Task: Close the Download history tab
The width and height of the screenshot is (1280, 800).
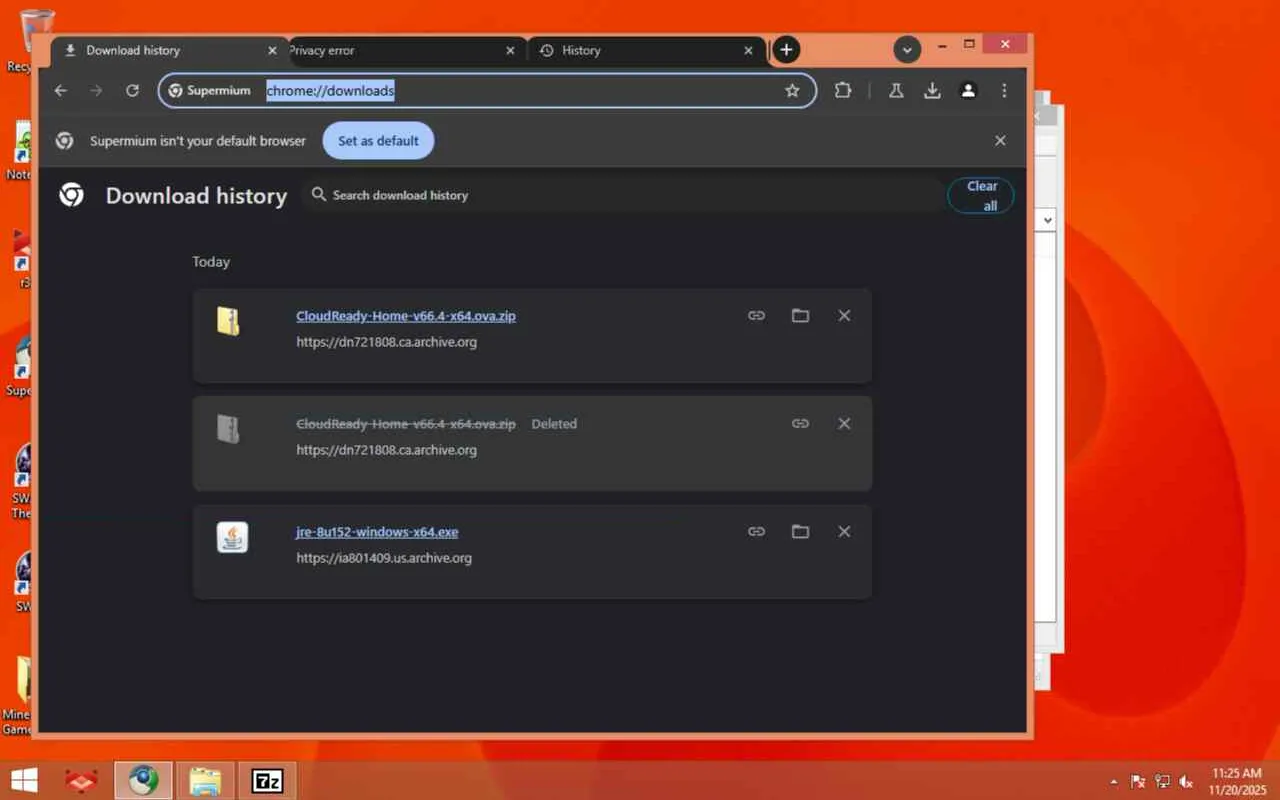Action: (272, 50)
